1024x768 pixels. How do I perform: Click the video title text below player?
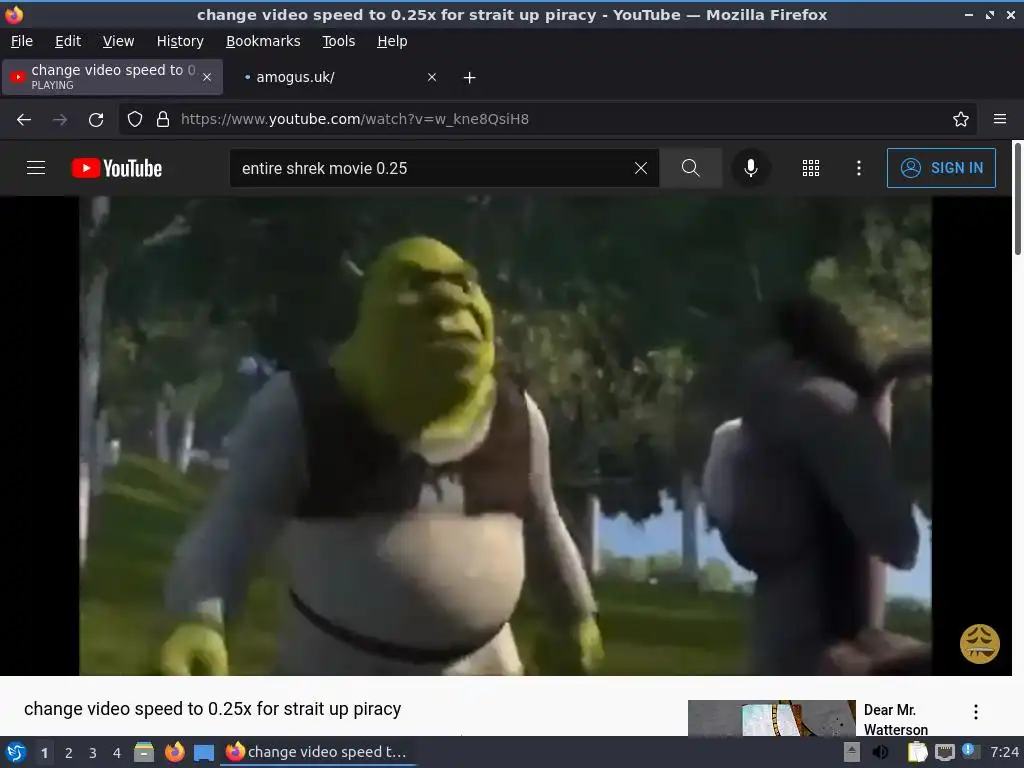212,709
